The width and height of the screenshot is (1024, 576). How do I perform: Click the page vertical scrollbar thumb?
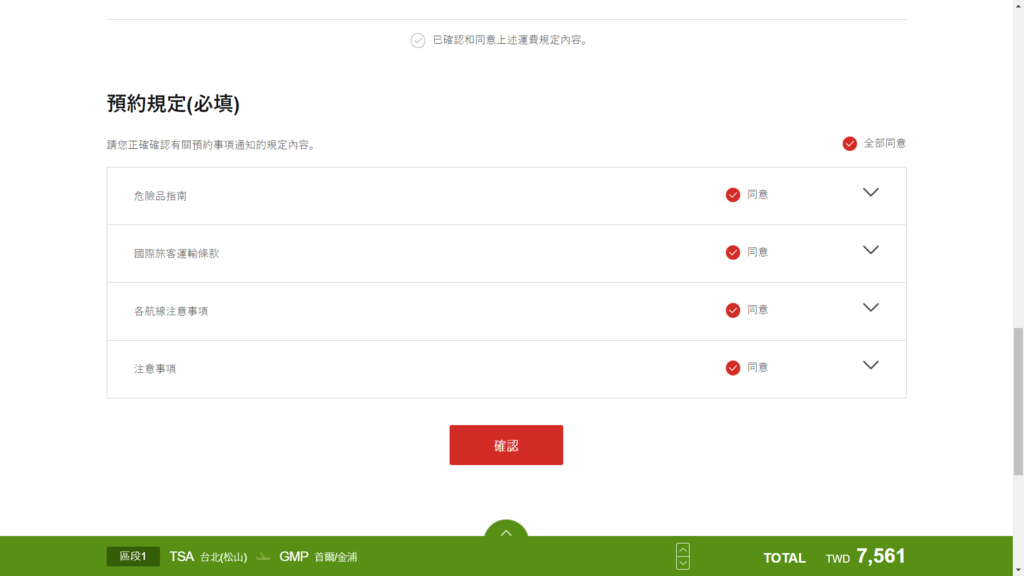pyautogui.click(x=1018, y=401)
